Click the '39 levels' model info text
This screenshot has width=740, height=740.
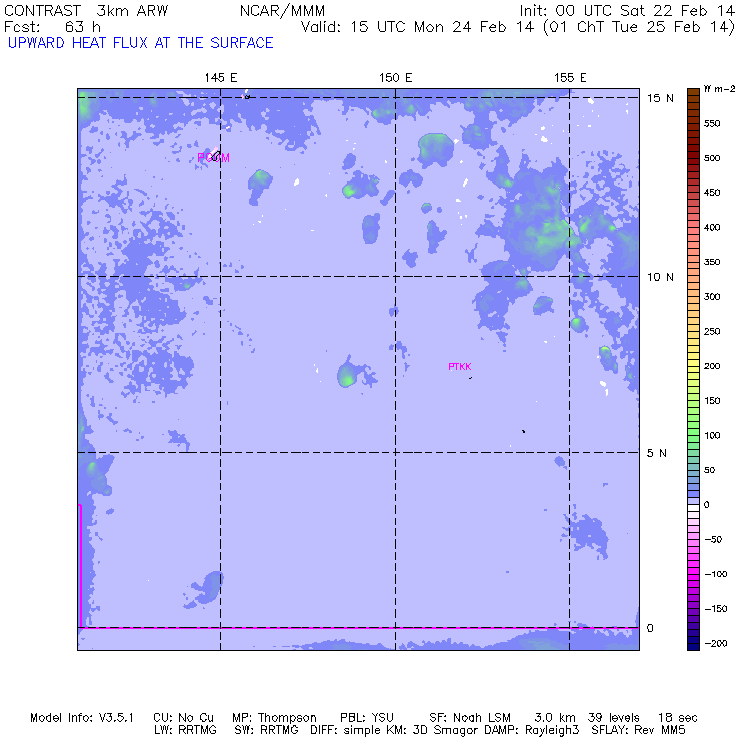(x=614, y=718)
